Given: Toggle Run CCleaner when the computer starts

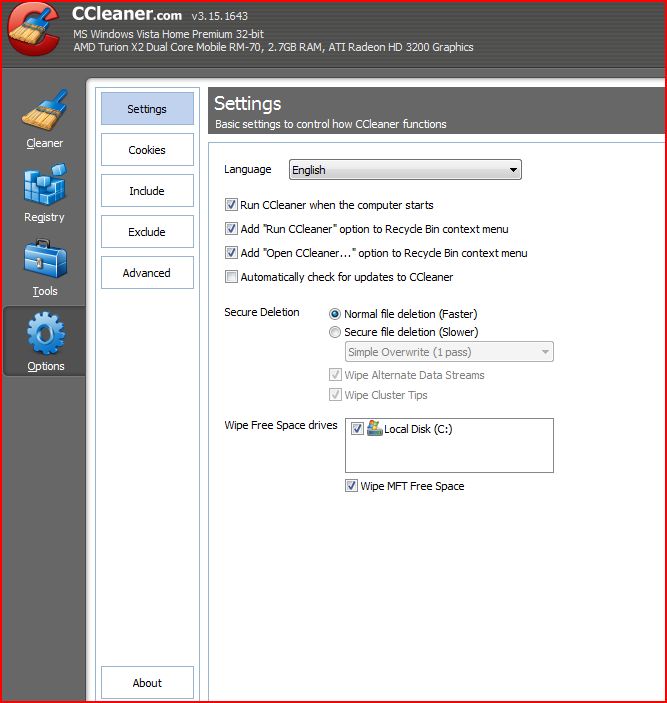Looking at the screenshot, I should point(231,205).
